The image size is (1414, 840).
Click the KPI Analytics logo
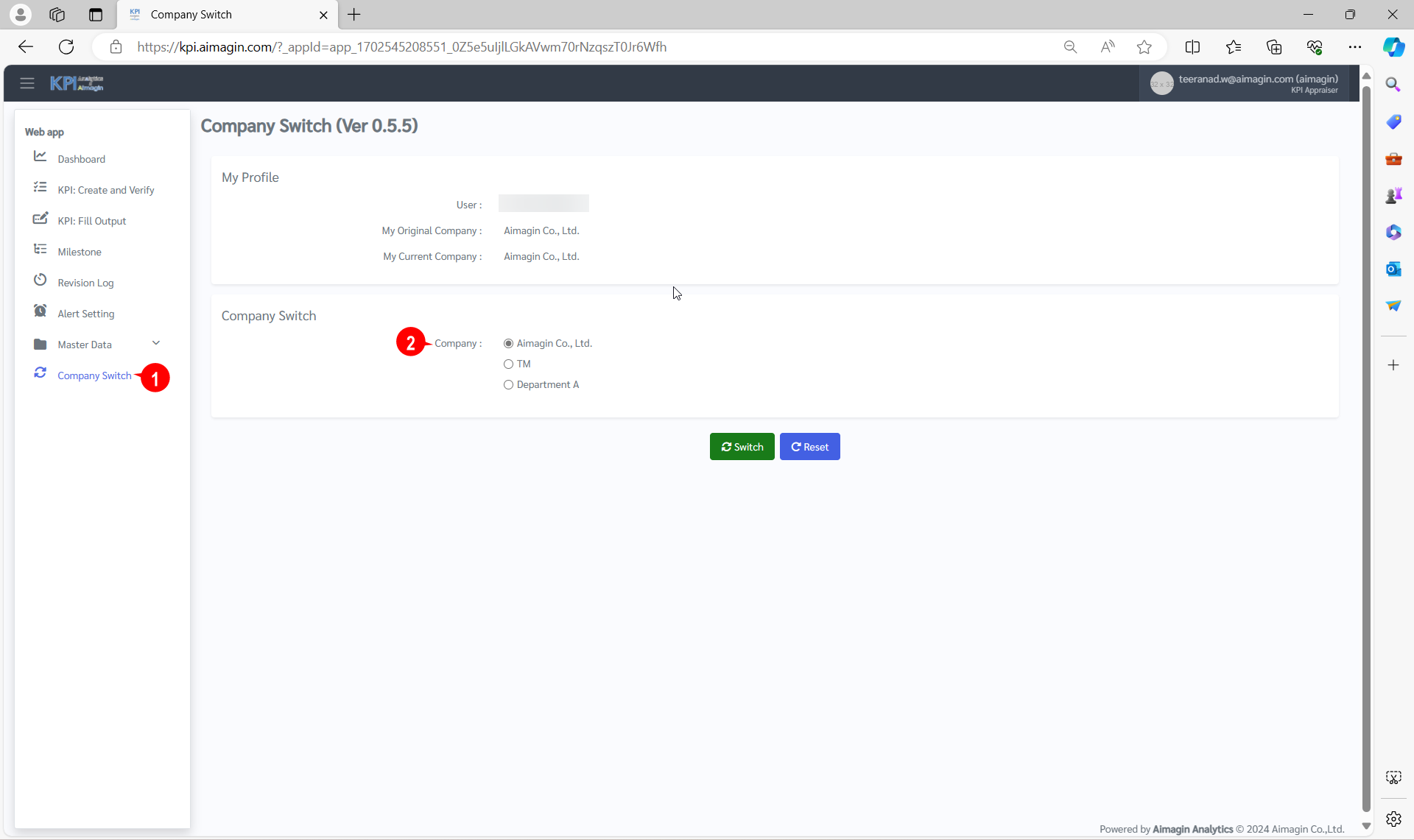pos(77,83)
